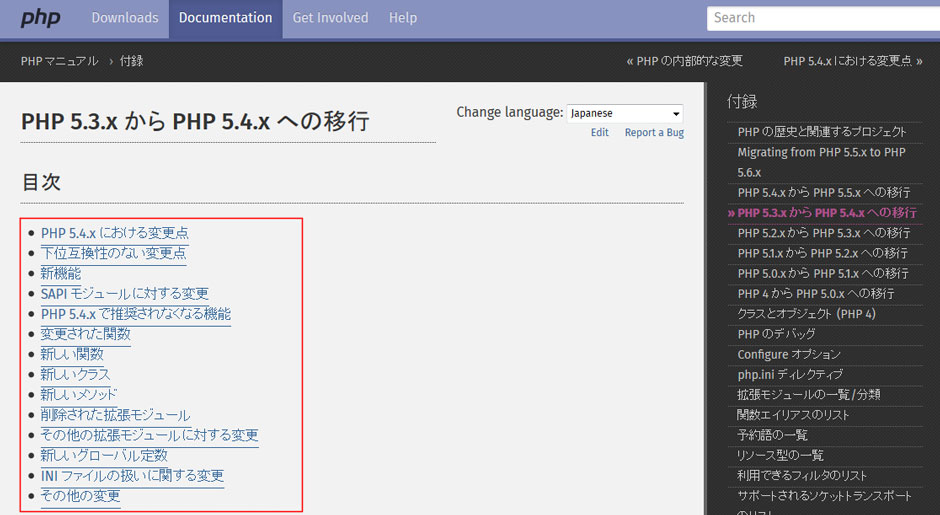This screenshot has width=940, height=515.
Task: Click the Report a Bug link
Action: coord(654,132)
